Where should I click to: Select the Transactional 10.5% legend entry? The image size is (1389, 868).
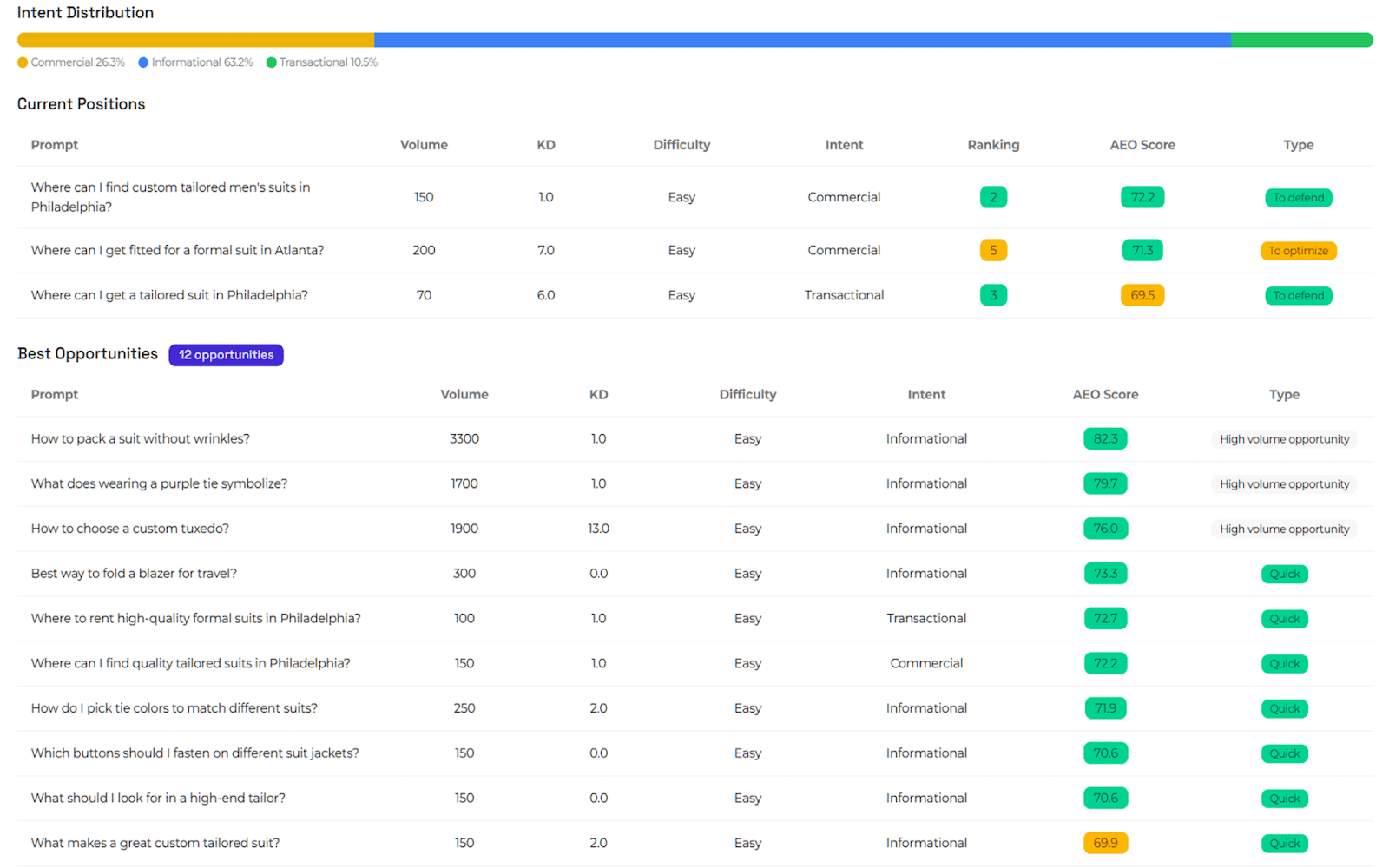click(322, 62)
